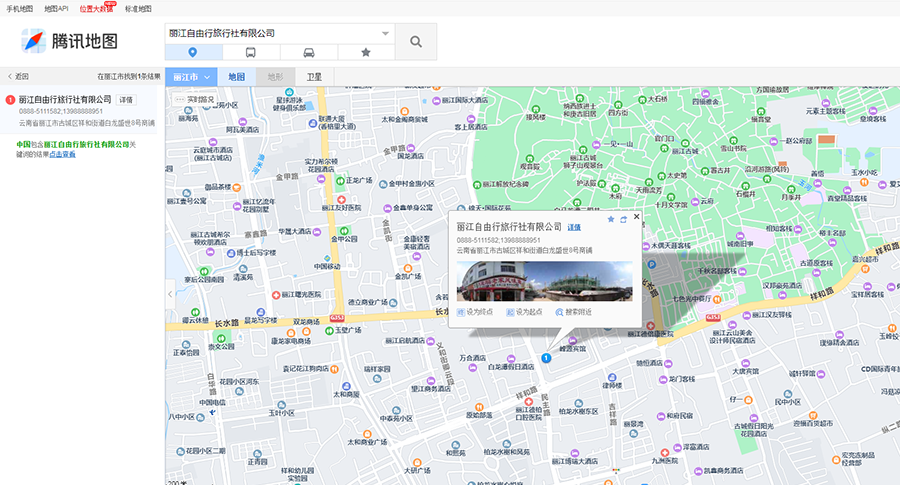Screen dimensions: 900x485
Task: Expand the search box history dropdown arrow
Action: (x=385, y=33)
